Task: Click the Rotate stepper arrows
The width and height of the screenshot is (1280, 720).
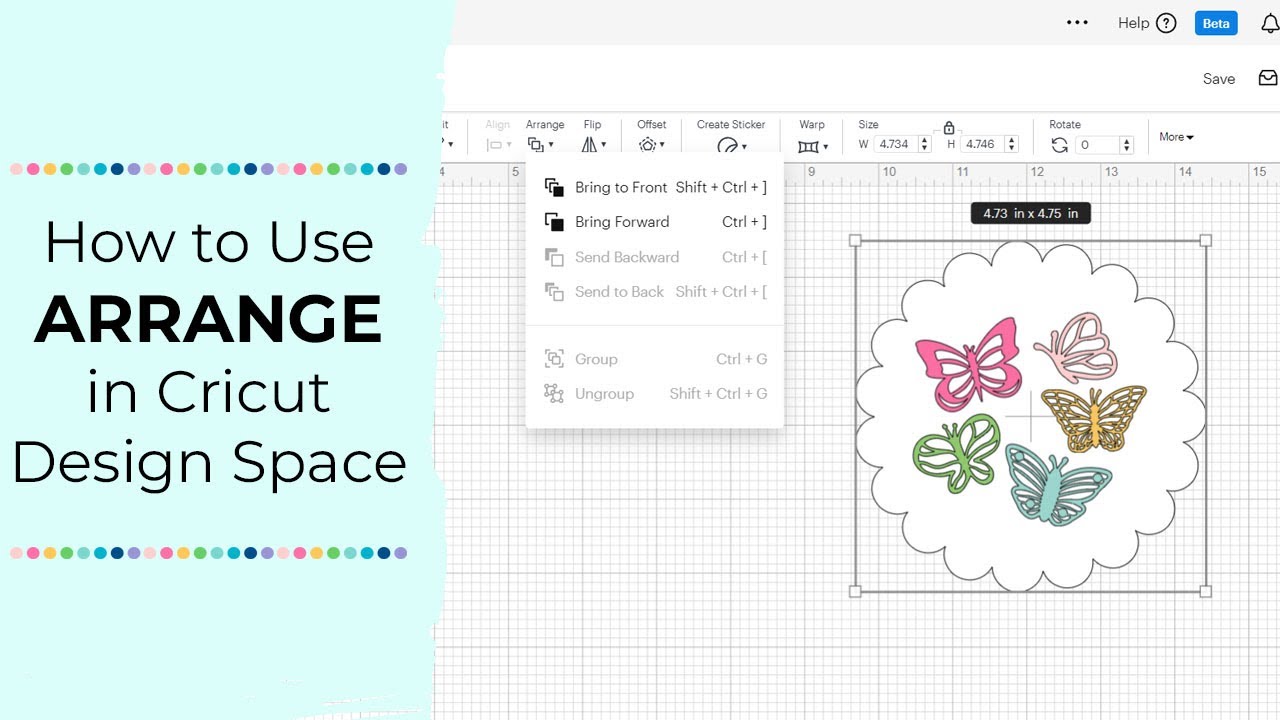Action: [1127, 145]
